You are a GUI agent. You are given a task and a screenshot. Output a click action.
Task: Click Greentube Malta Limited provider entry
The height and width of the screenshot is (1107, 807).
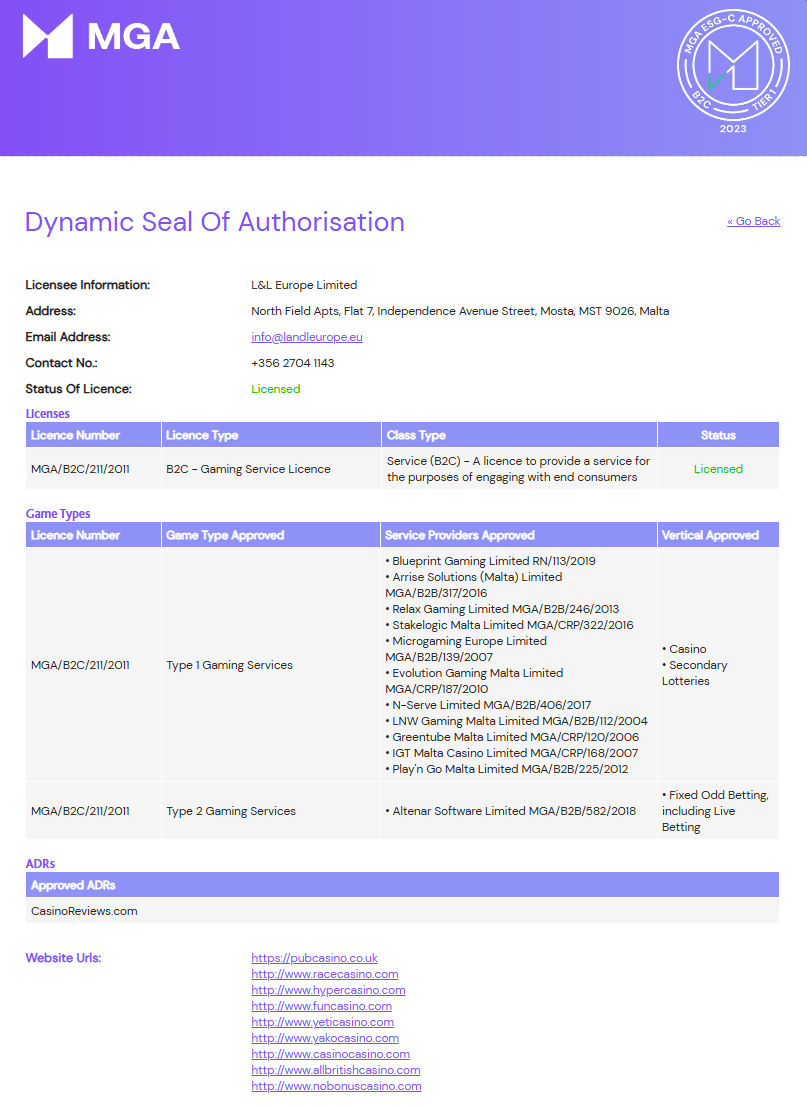coord(513,737)
